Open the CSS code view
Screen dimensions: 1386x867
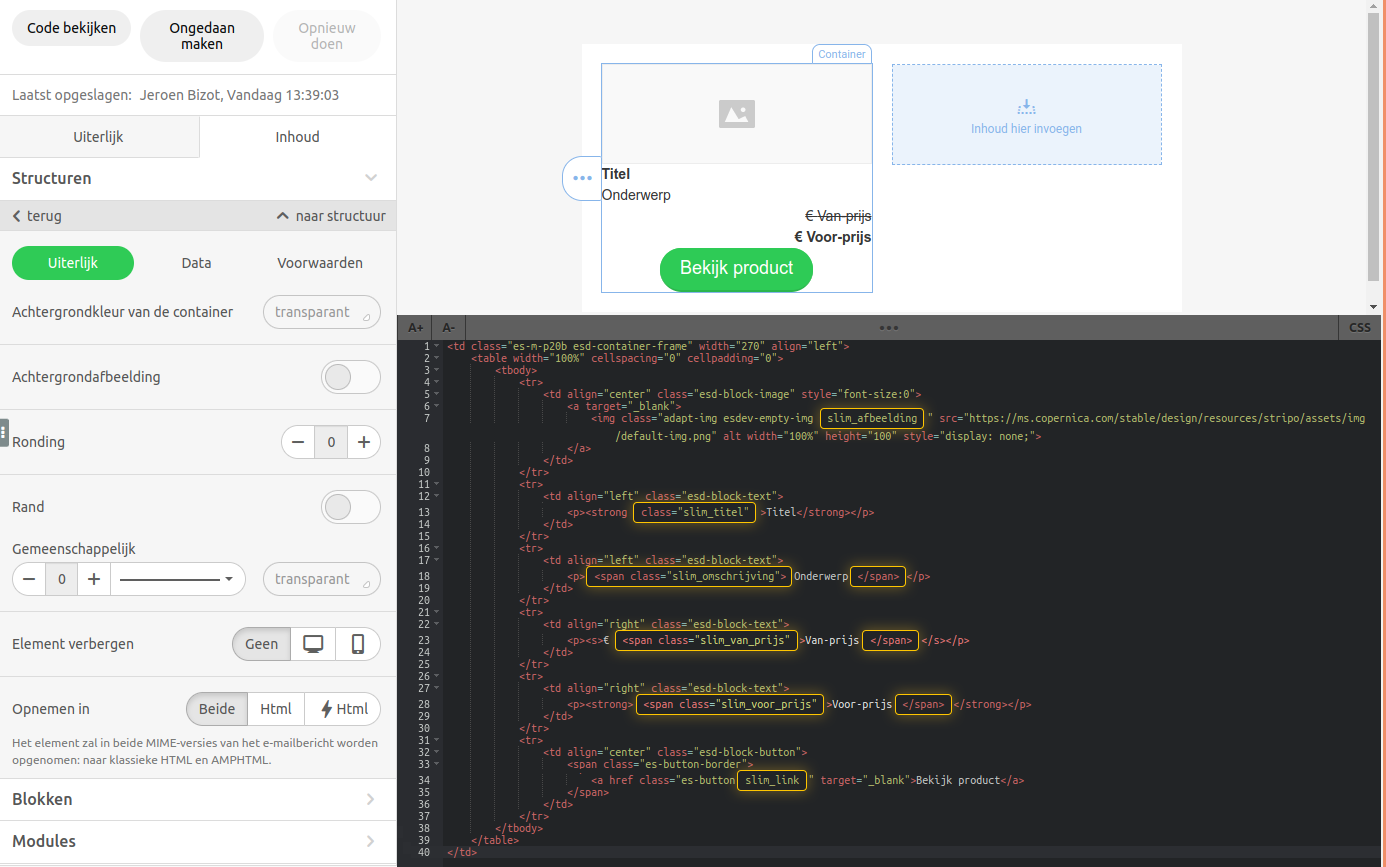1359,327
